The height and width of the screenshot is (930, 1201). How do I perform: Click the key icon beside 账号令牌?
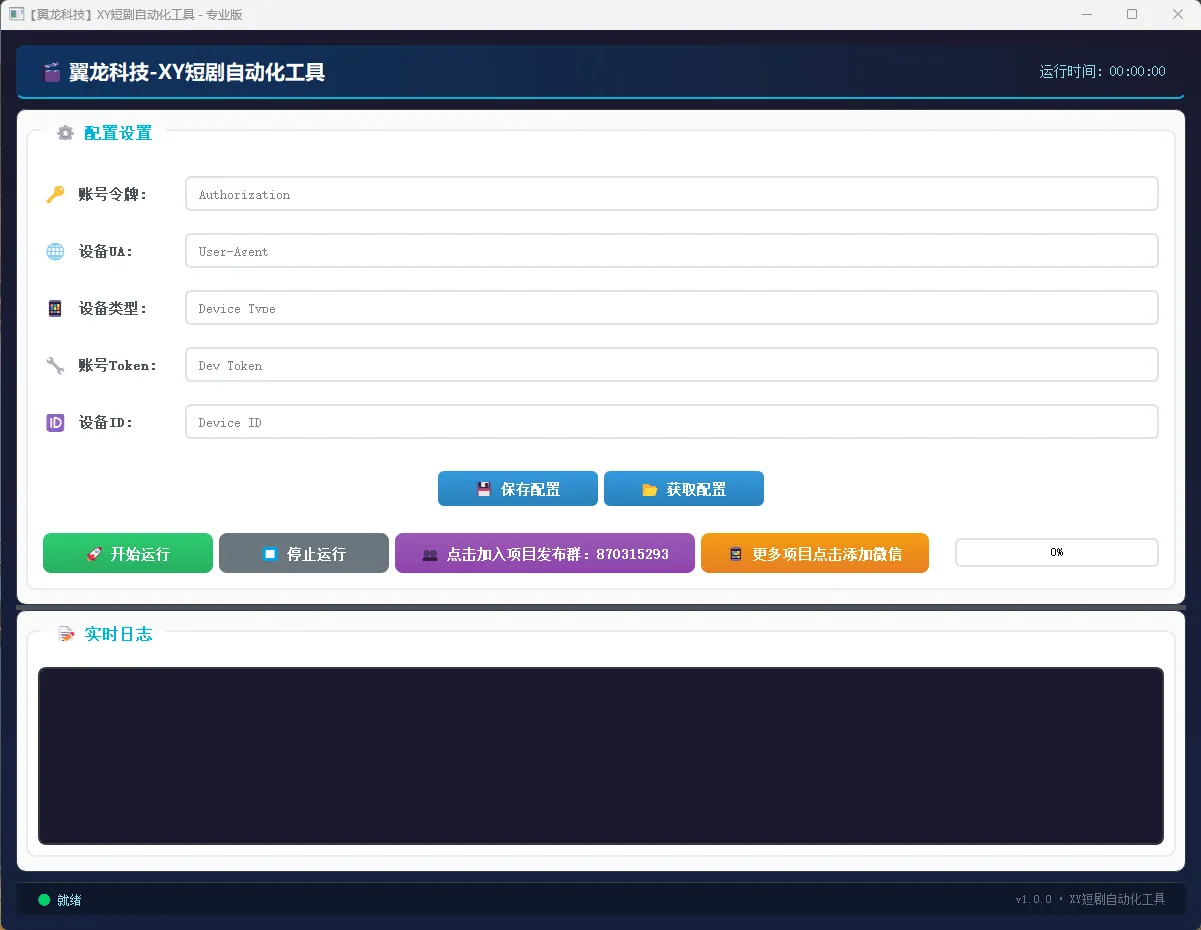pos(55,195)
